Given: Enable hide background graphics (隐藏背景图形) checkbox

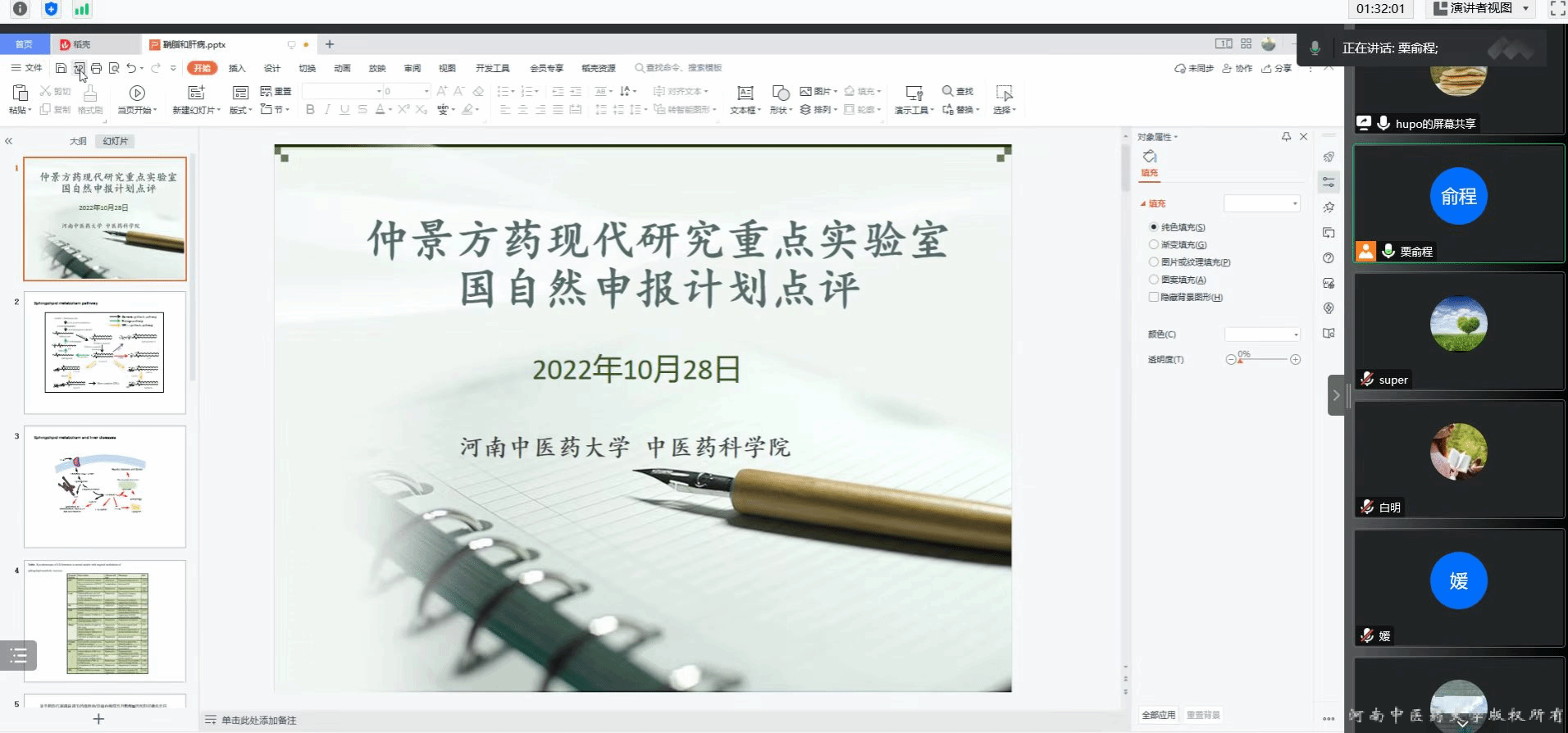Looking at the screenshot, I should [1154, 298].
